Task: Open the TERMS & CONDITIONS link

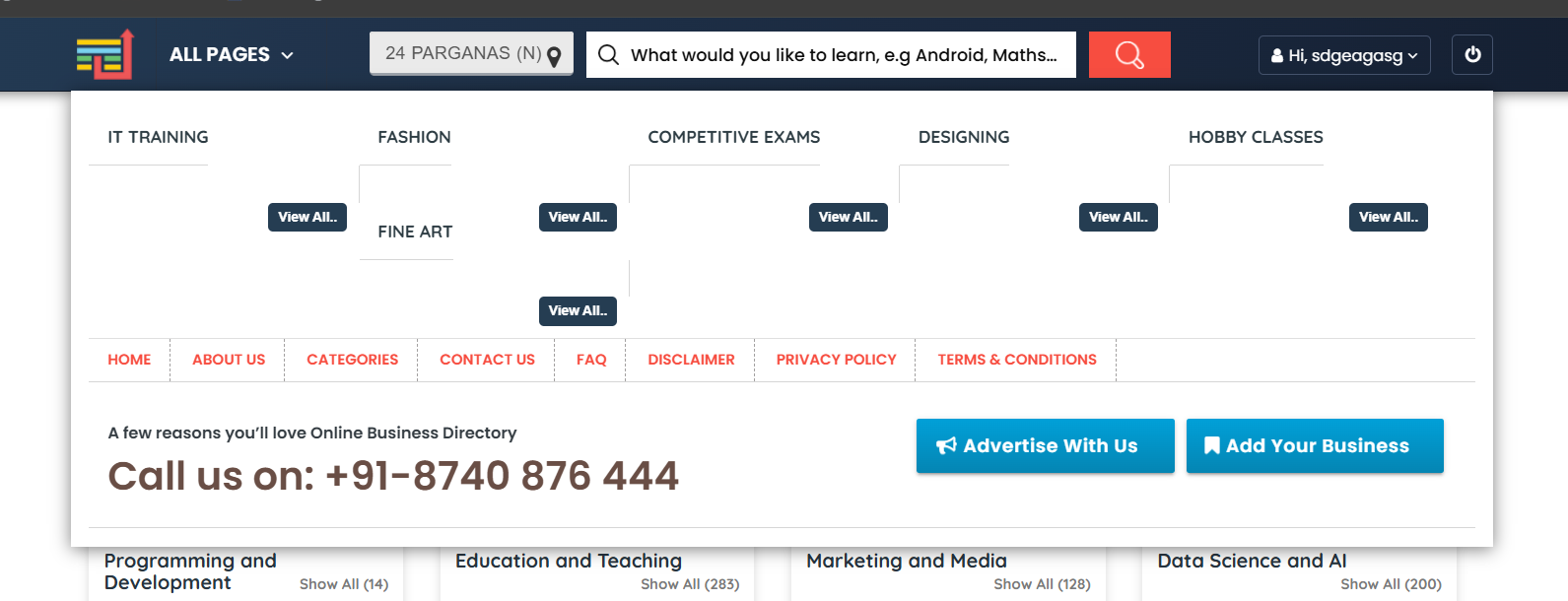Action: tap(1016, 360)
